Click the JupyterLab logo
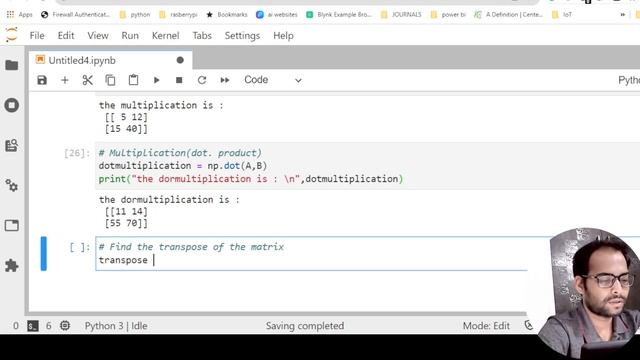The height and width of the screenshot is (360, 640). (x=12, y=35)
